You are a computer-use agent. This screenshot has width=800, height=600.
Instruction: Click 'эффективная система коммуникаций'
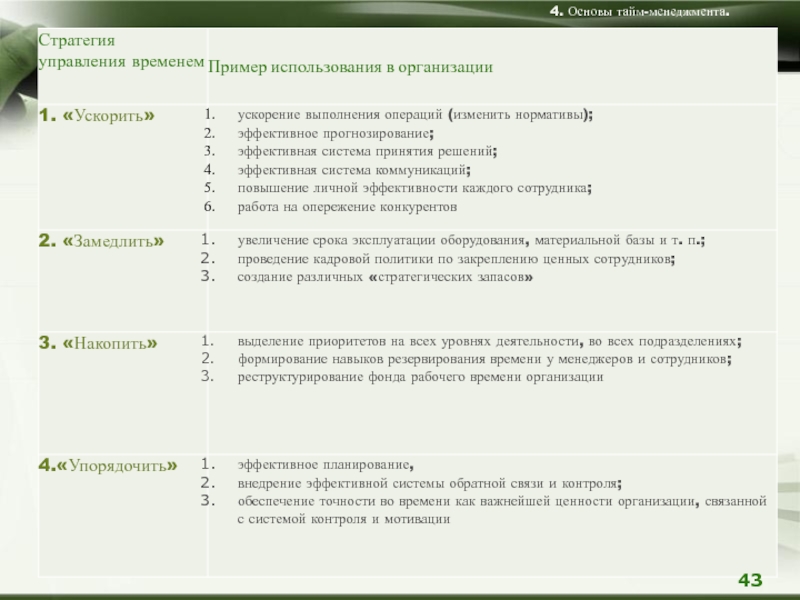[354, 170]
